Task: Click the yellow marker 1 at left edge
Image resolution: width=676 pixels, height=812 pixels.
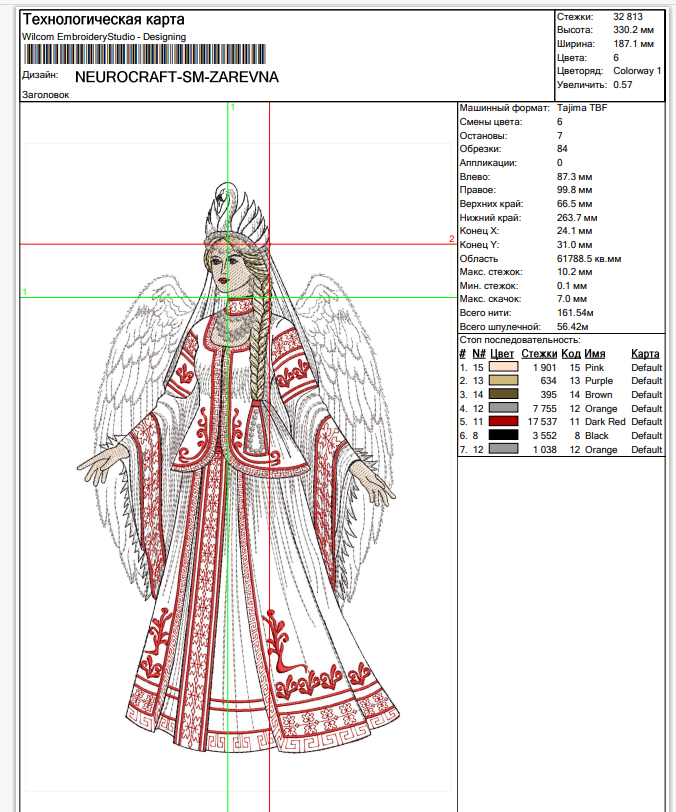Action: tap(24, 292)
